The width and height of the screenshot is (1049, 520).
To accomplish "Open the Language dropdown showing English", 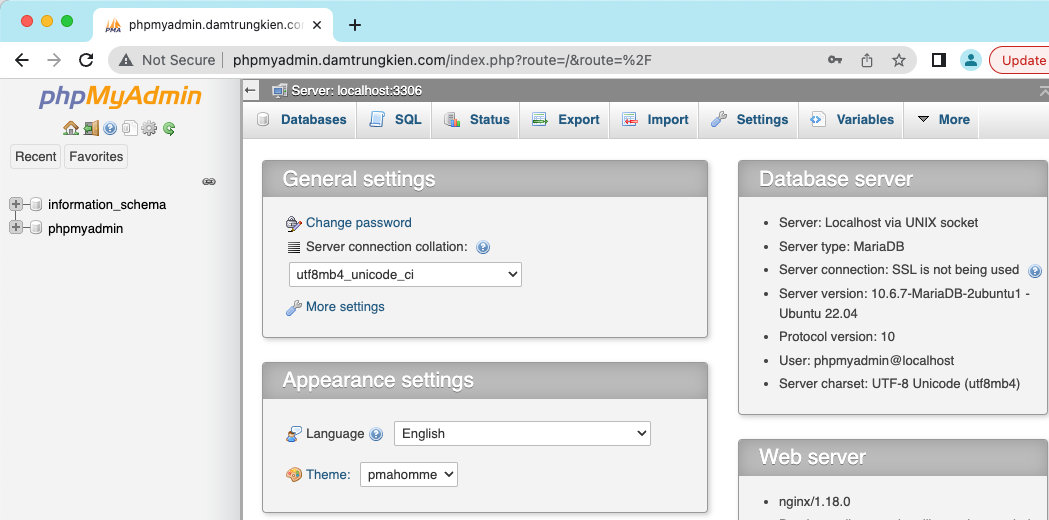I will coord(522,434).
